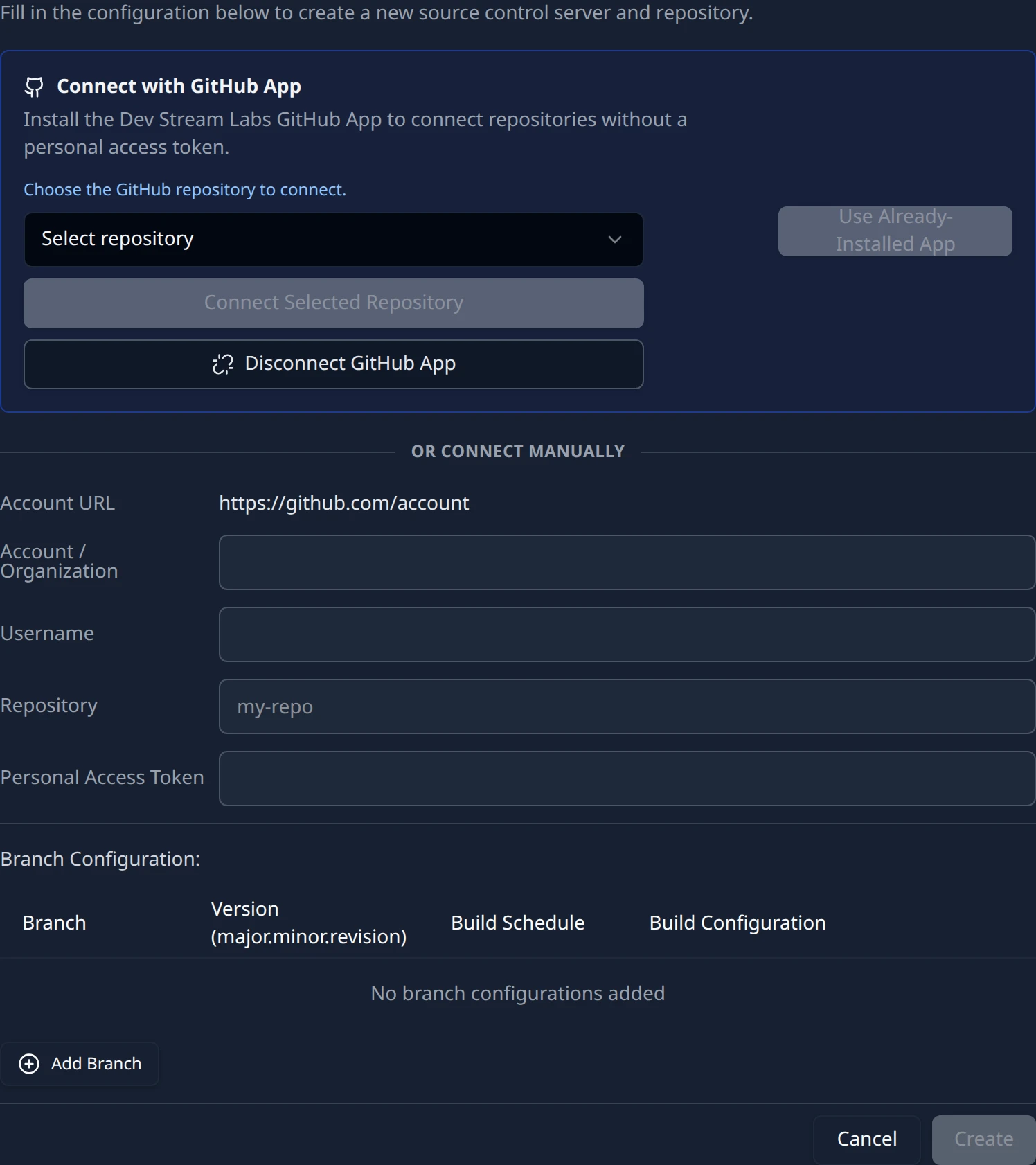The width and height of the screenshot is (1036, 1165).
Task: Click 'No branch configurations added' message
Action: 517,994
